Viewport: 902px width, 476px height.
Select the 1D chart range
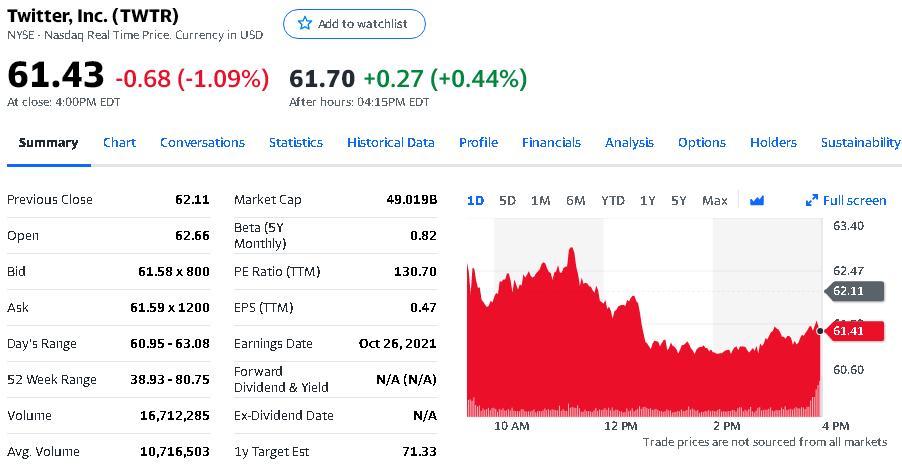point(475,200)
